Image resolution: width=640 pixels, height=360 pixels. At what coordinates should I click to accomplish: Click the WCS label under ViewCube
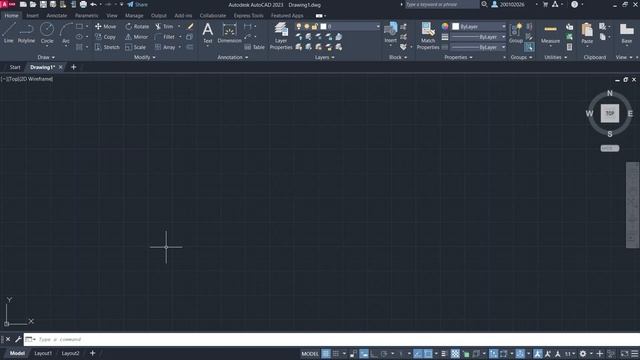(x=609, y=148)
